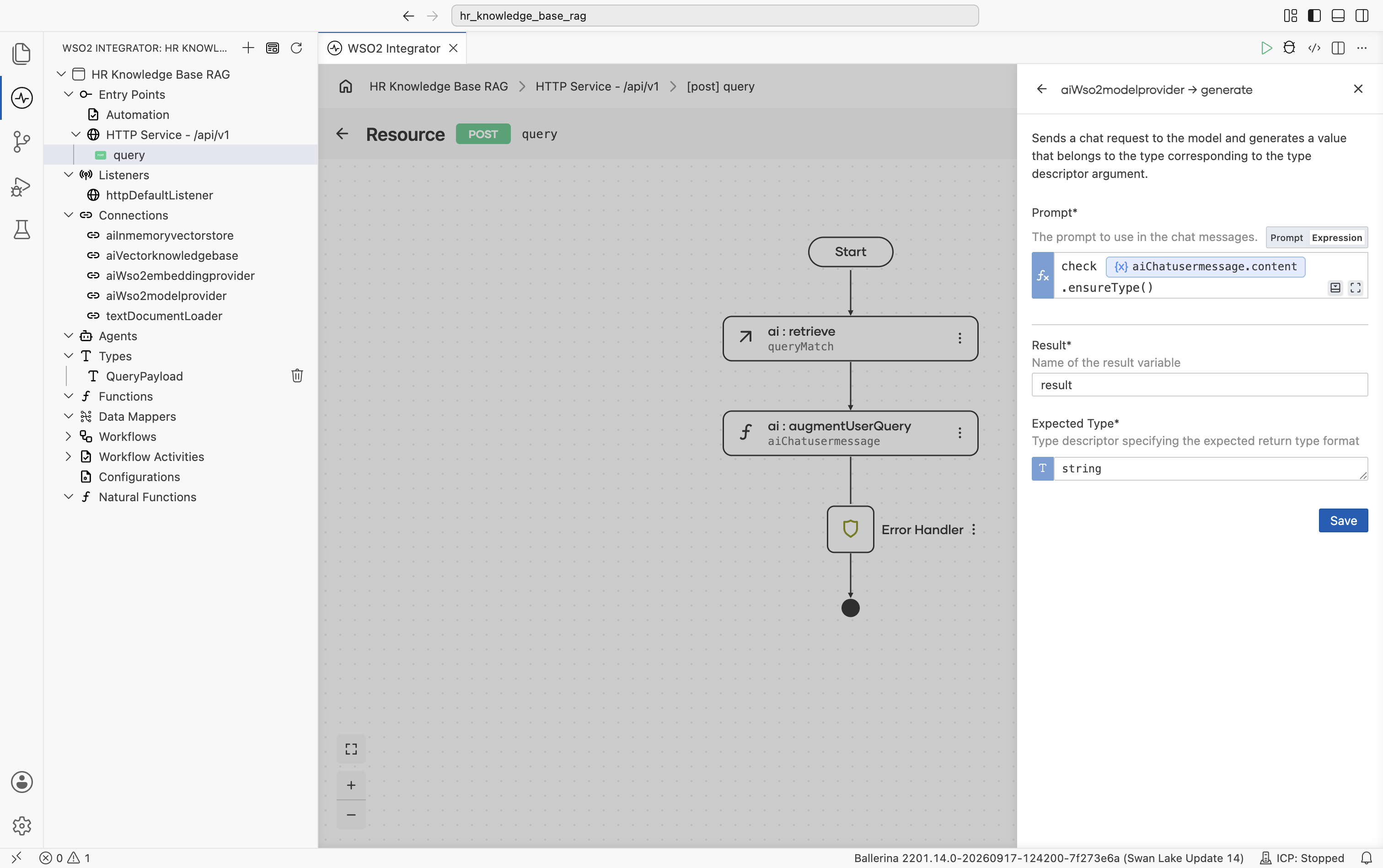Switch prompt editor to Expression mode
The image size is (1383, 868).
pos(1336,238)
